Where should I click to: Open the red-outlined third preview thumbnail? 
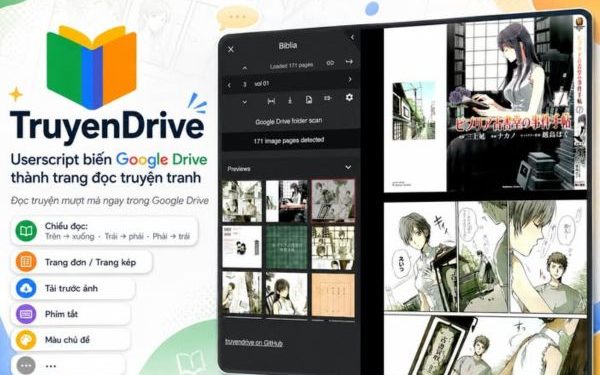pos(333,200)
